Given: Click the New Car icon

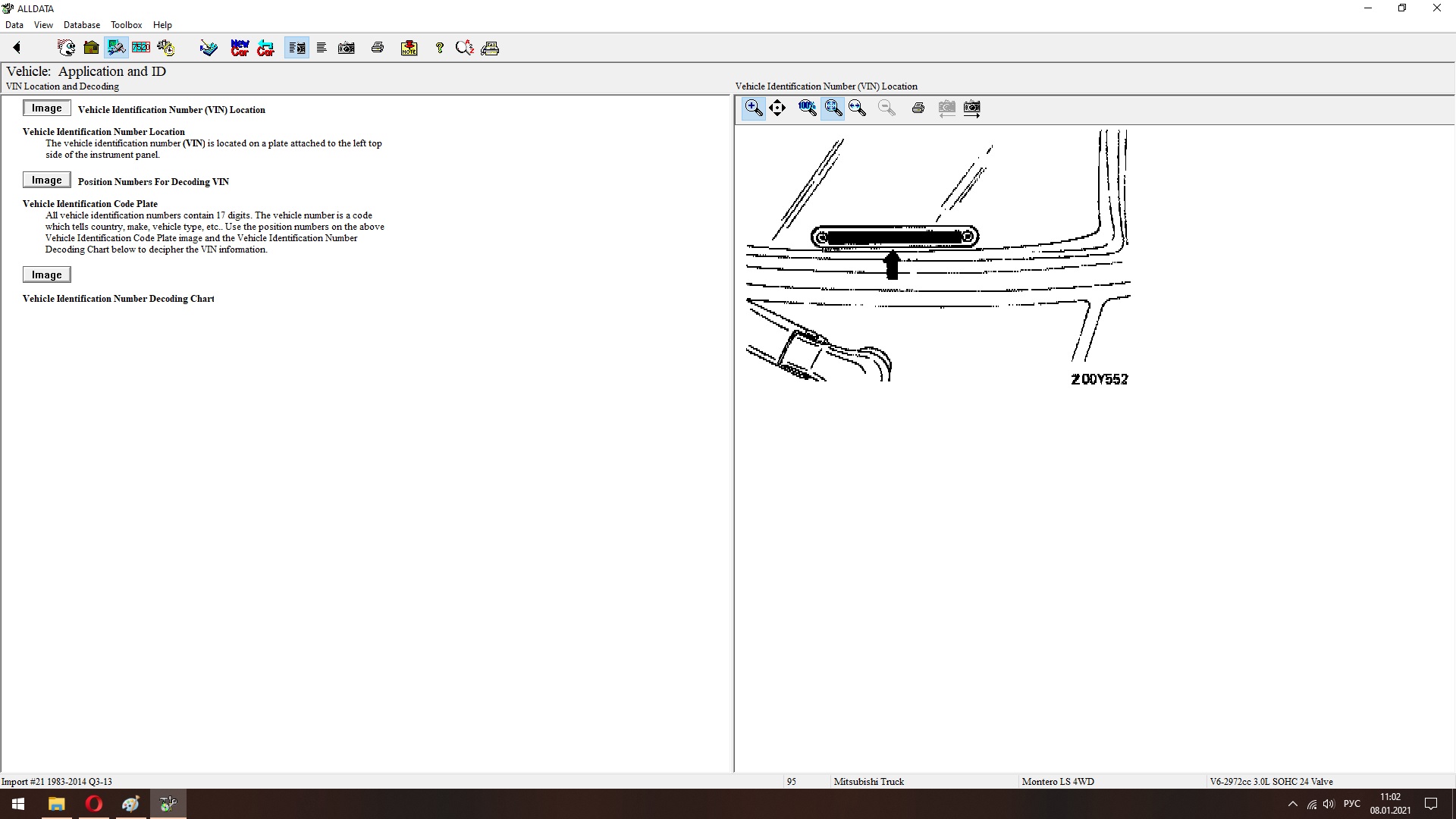Looking at the screenshot, I should pyautogui.click(x=240, y=48).
